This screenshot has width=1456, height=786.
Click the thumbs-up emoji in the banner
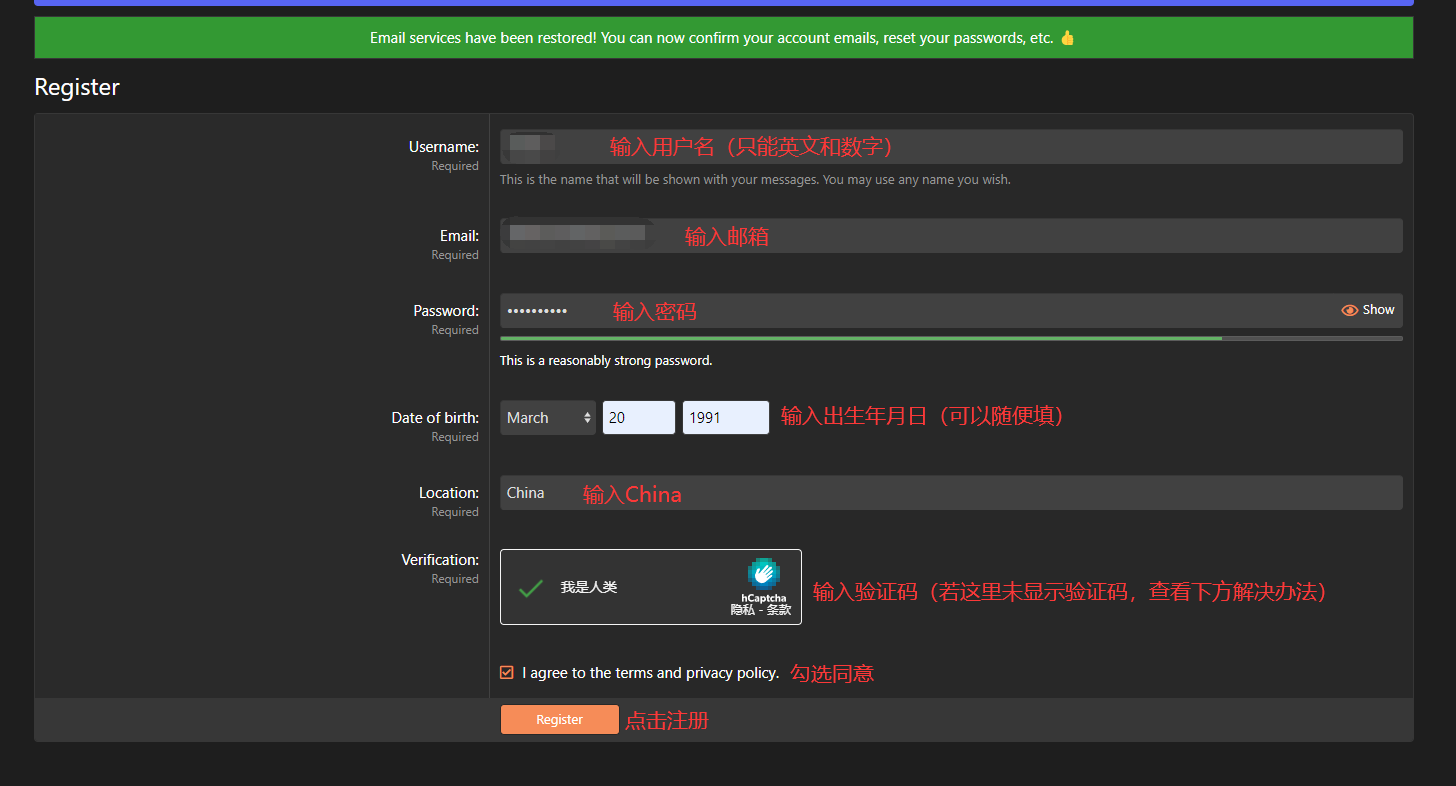coord(1067,38)
